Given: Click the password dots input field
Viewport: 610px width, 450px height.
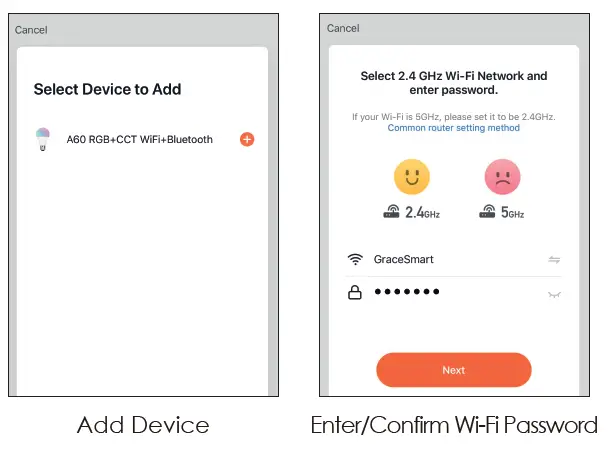Looking at the screenshot, I should tap(454, 292).
